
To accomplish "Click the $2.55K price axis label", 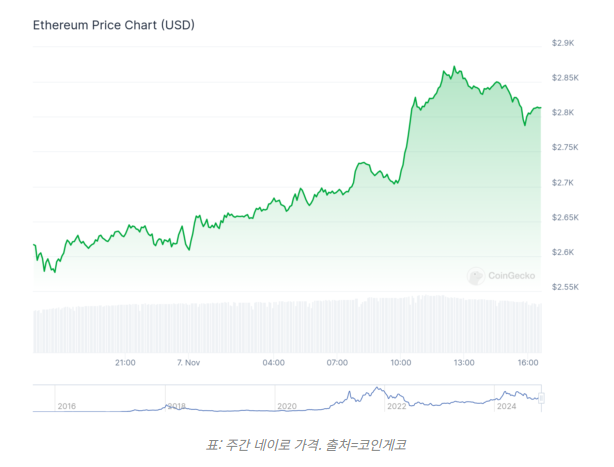I will click(x=566, y=287).
